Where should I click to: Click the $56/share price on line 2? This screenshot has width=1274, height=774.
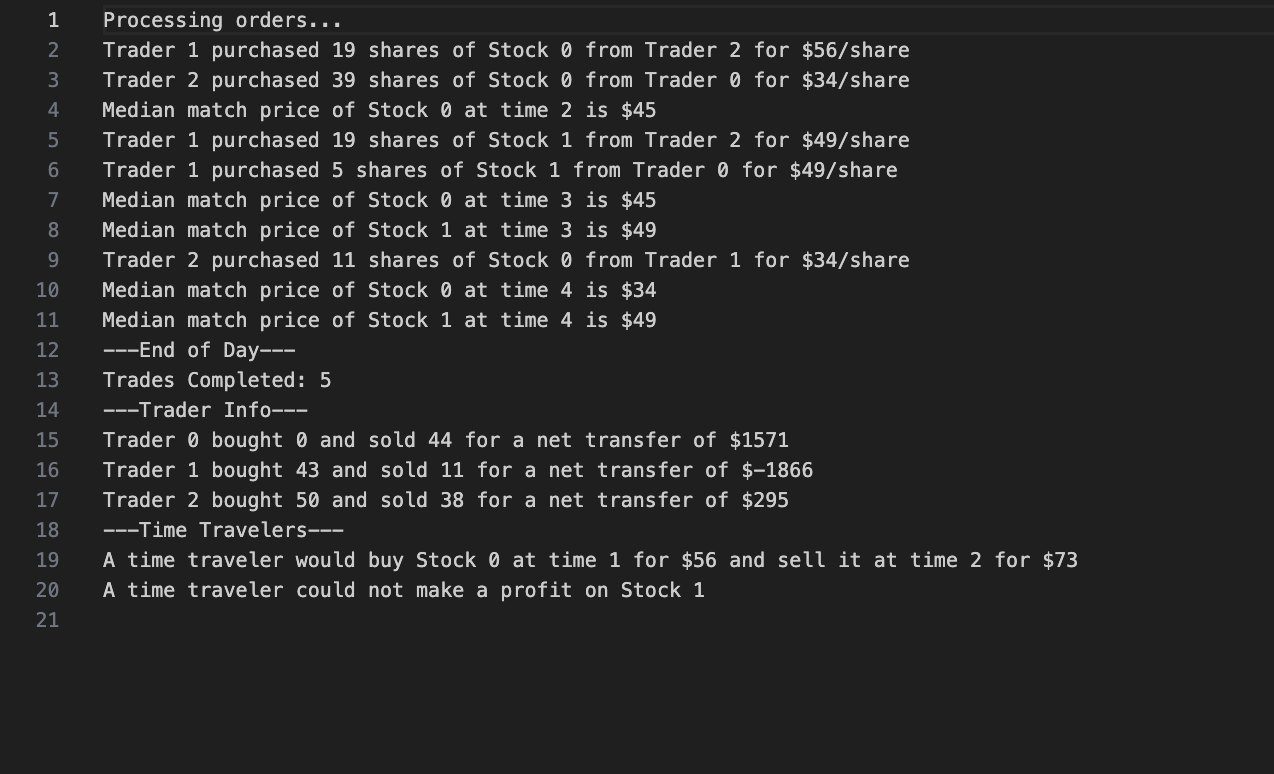[x=856, y=50]
